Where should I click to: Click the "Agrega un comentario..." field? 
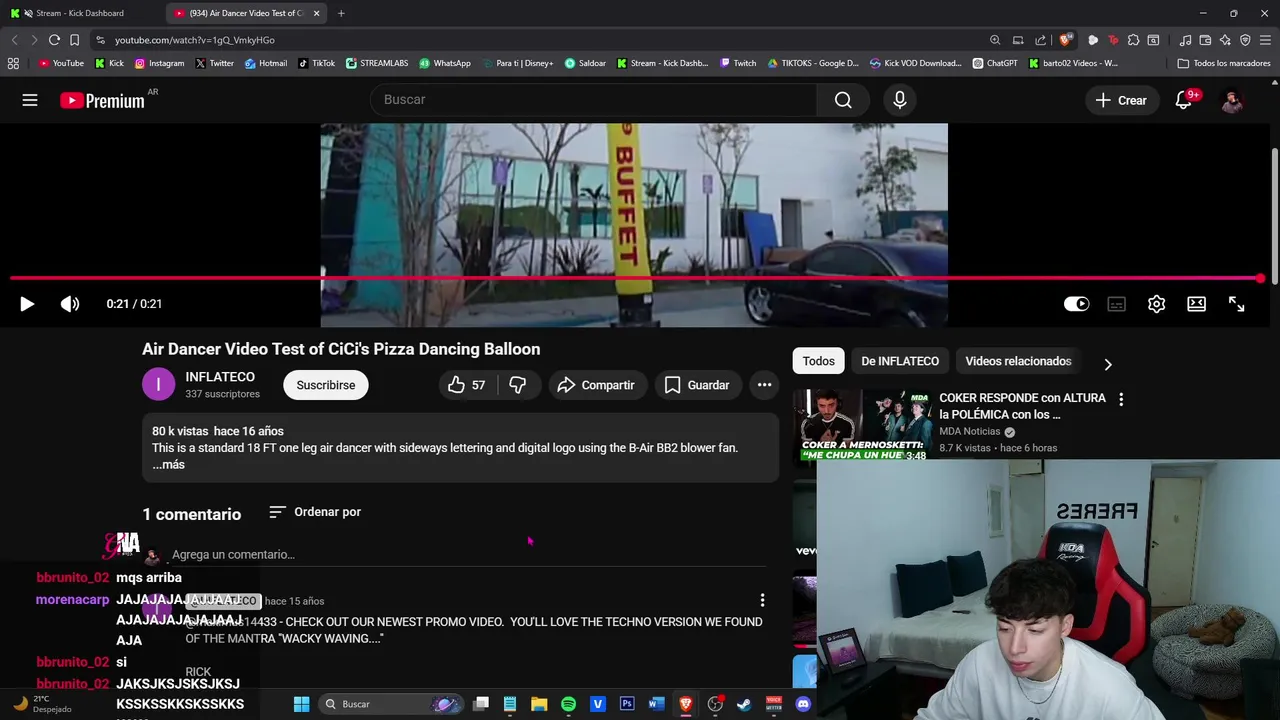click(x=469, y=554)
